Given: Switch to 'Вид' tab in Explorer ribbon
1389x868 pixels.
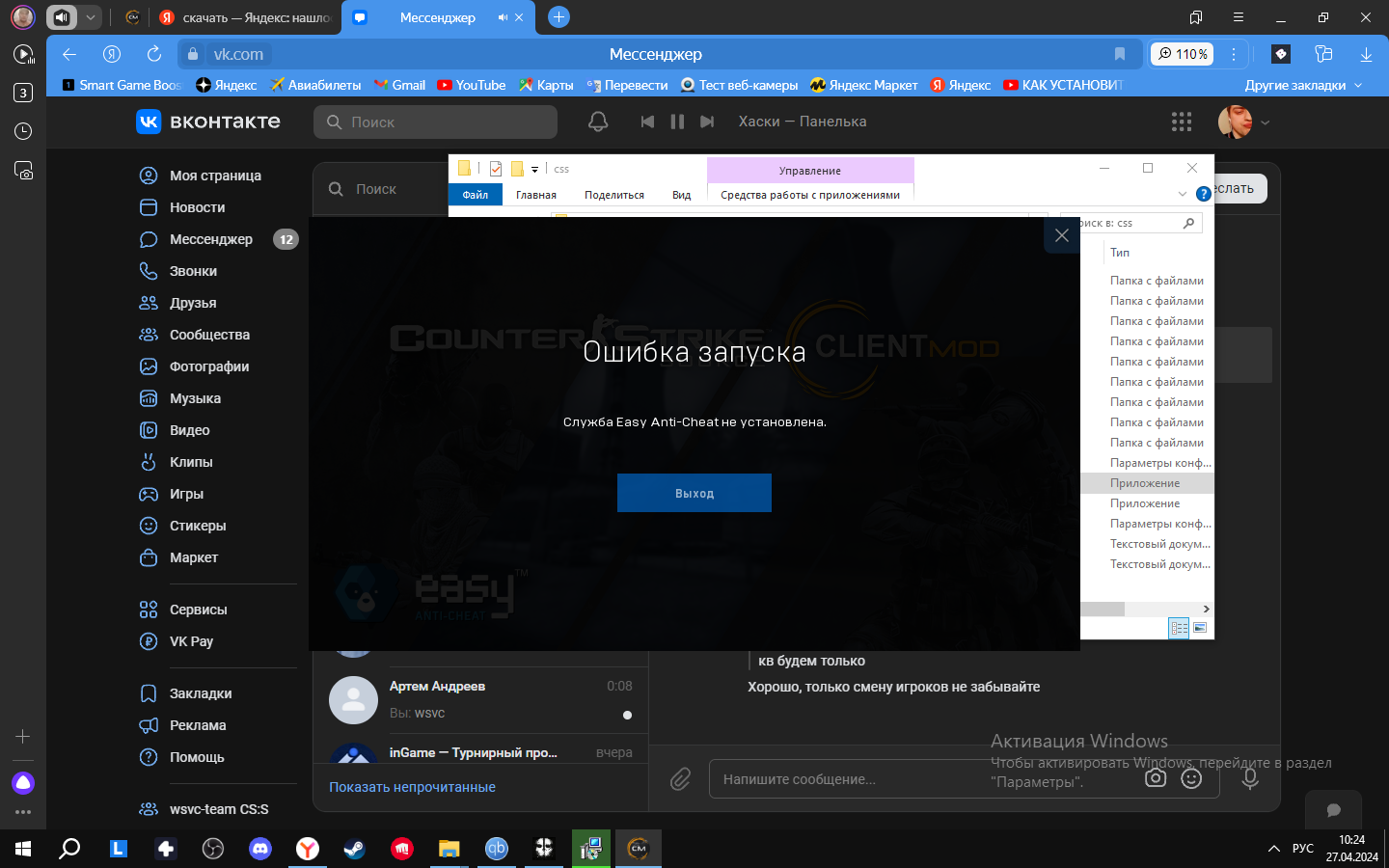Looking at the screenshot, I should tap(681, 195).
